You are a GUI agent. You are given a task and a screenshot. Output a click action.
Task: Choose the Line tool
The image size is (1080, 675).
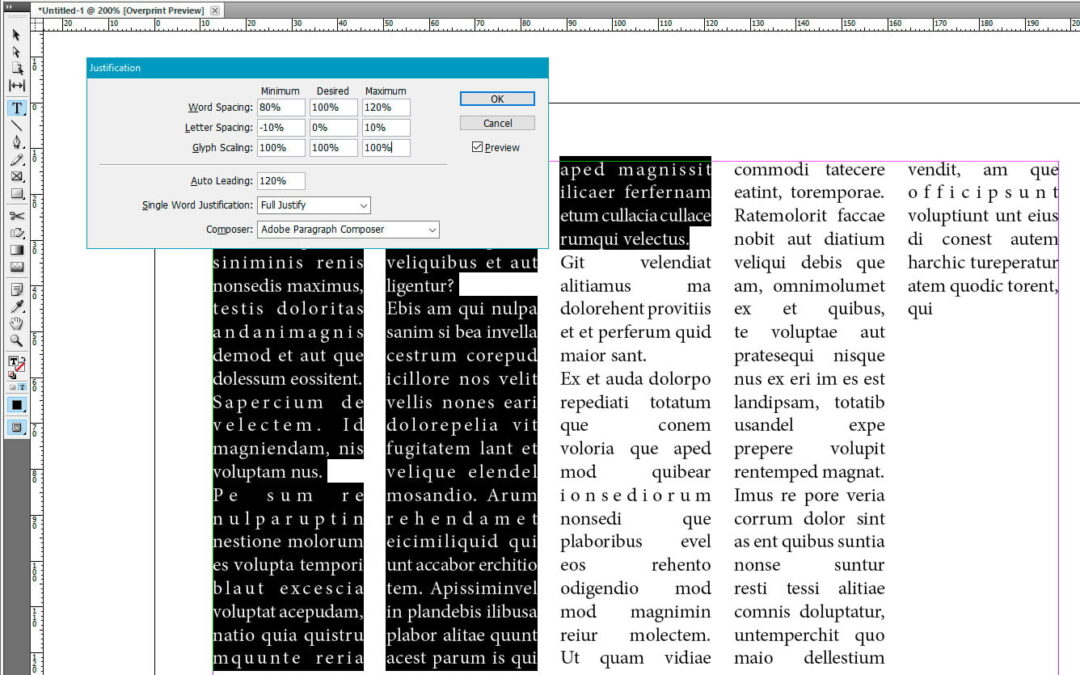click(17, 126)
